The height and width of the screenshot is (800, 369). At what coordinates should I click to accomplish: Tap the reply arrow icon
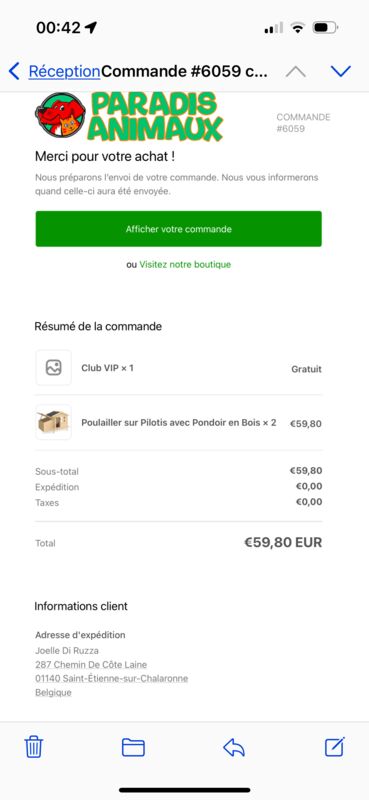[234, 747]
